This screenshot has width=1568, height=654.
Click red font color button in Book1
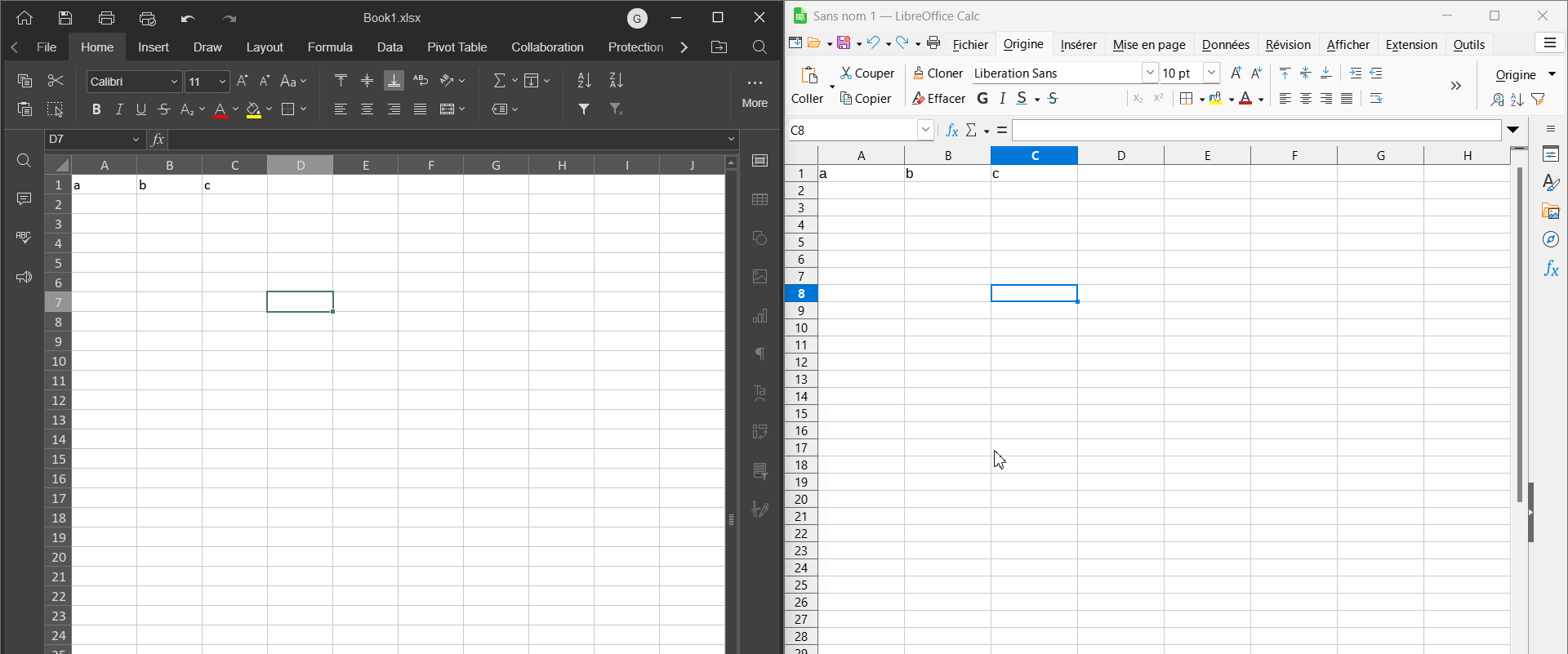click(220, 109)
